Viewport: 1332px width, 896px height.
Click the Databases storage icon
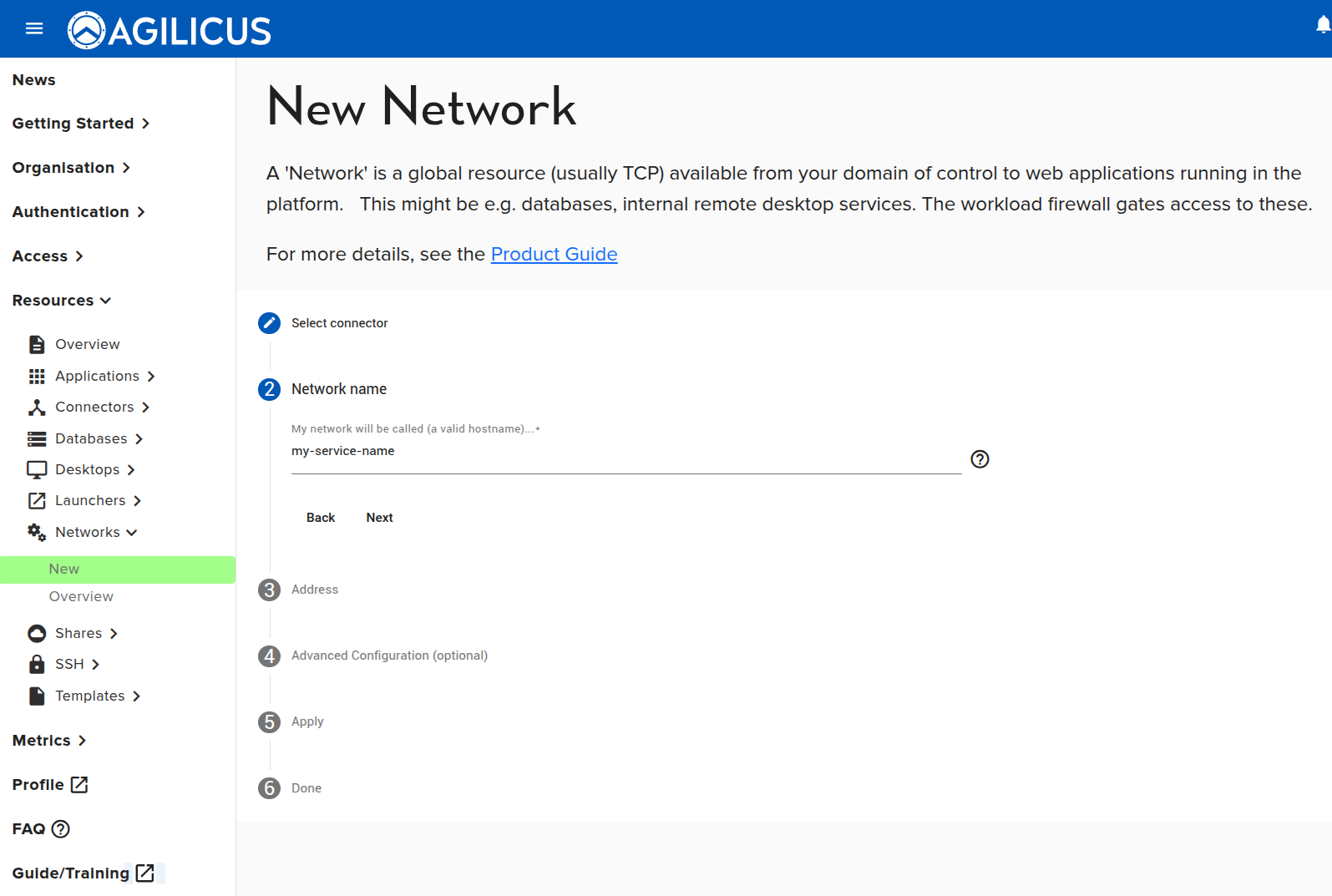(x=37, y=438)
